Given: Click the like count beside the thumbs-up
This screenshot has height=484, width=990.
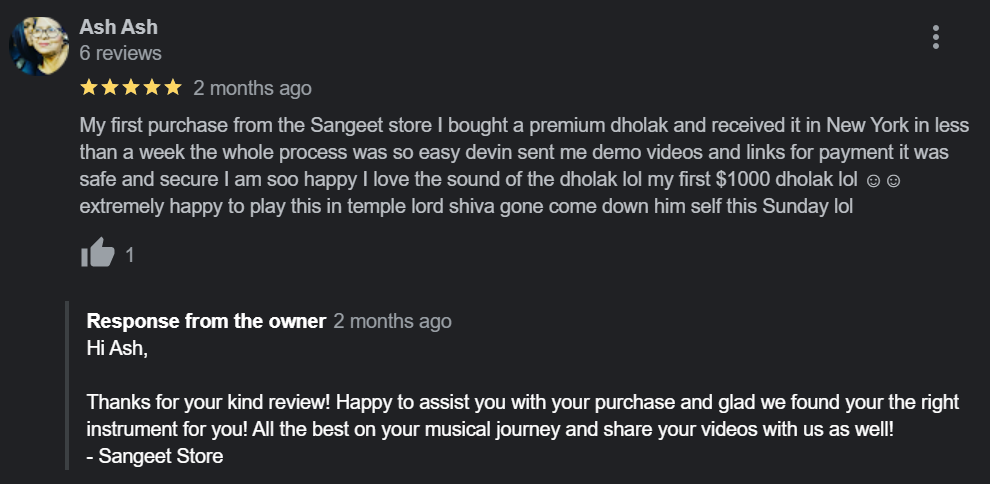Looking at the screenshot, I should pyautogui.click(x=129, y=255).
